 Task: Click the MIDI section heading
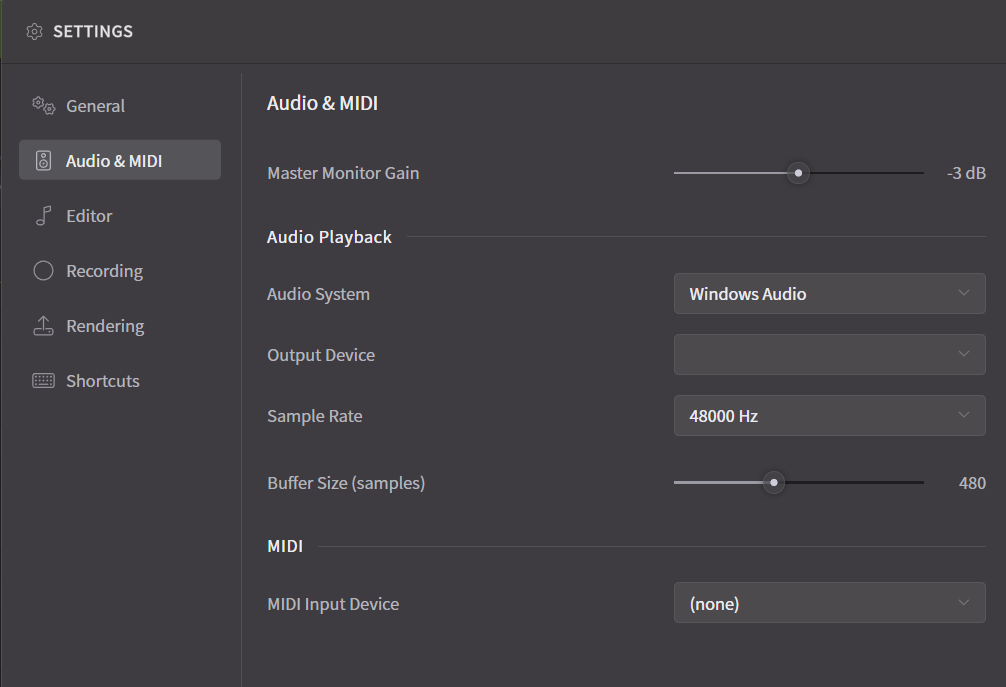click(285, 546)
